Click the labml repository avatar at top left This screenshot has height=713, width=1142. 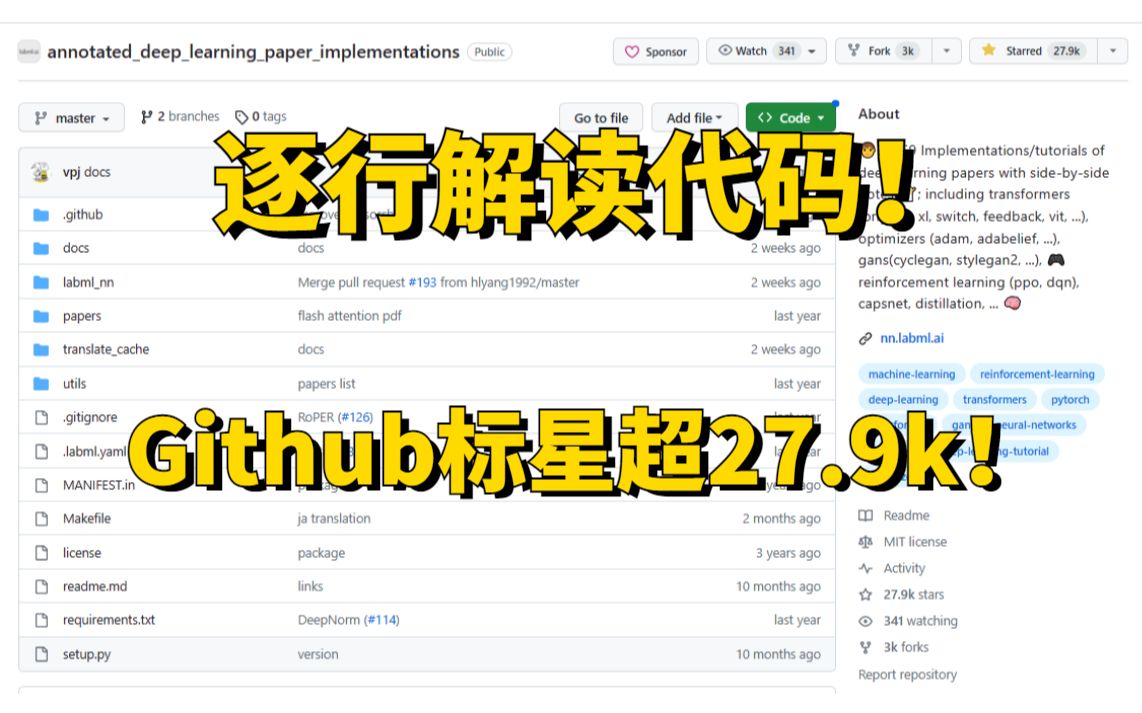pyautogui.click(x=29, y=50)
